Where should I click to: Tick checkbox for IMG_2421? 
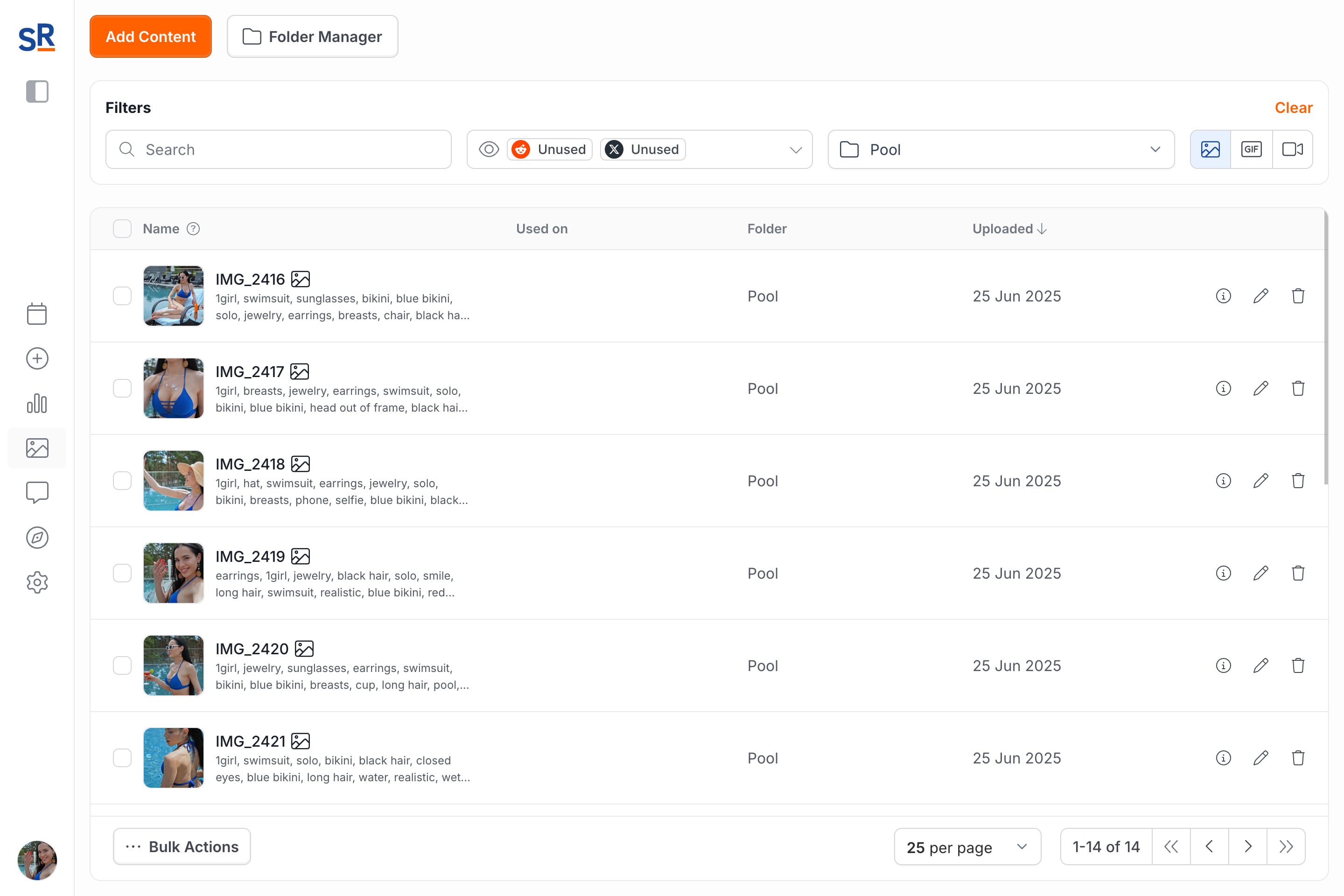[x=122, y=758]
